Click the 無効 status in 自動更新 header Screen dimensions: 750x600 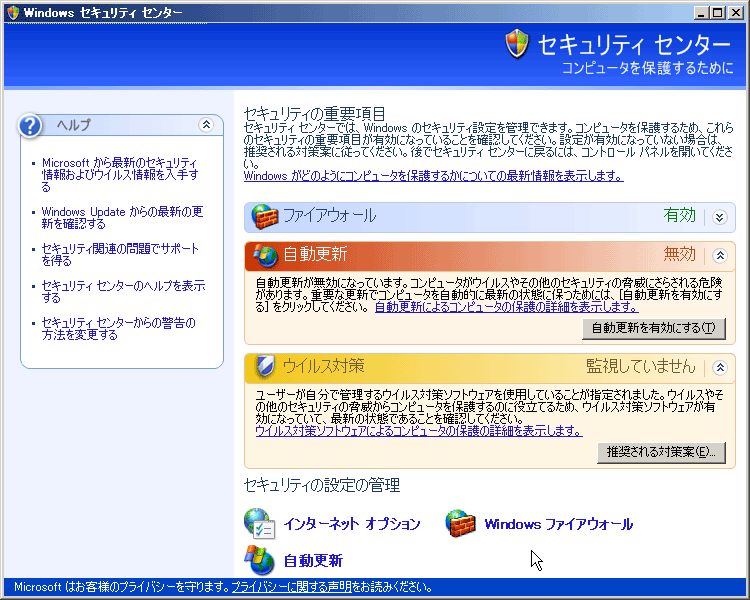click(679, 254)
